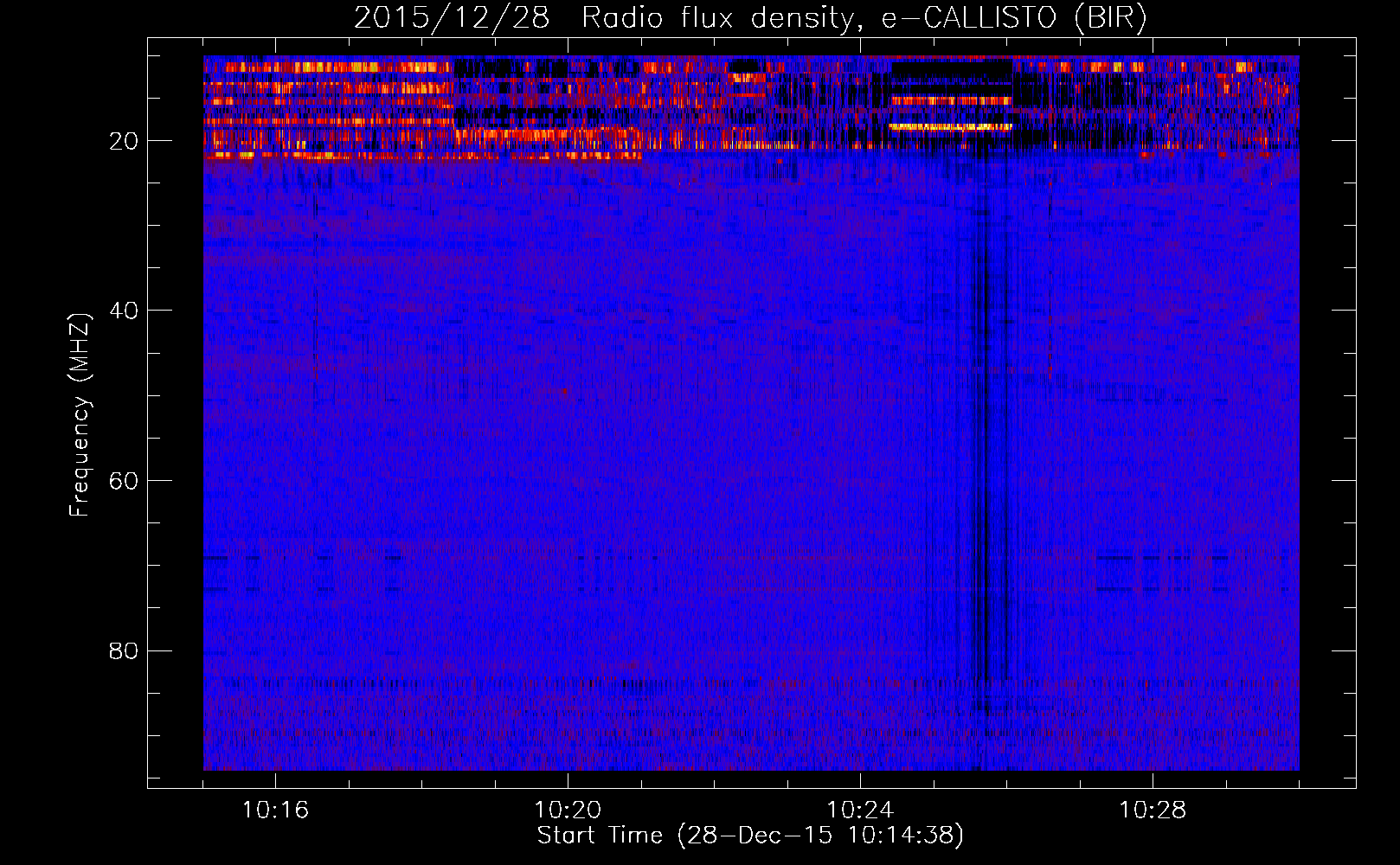Click the plot title '2015/12/28 Radio flux density'
This screenshot has height=865, width=1400.
tap(603, 18)
